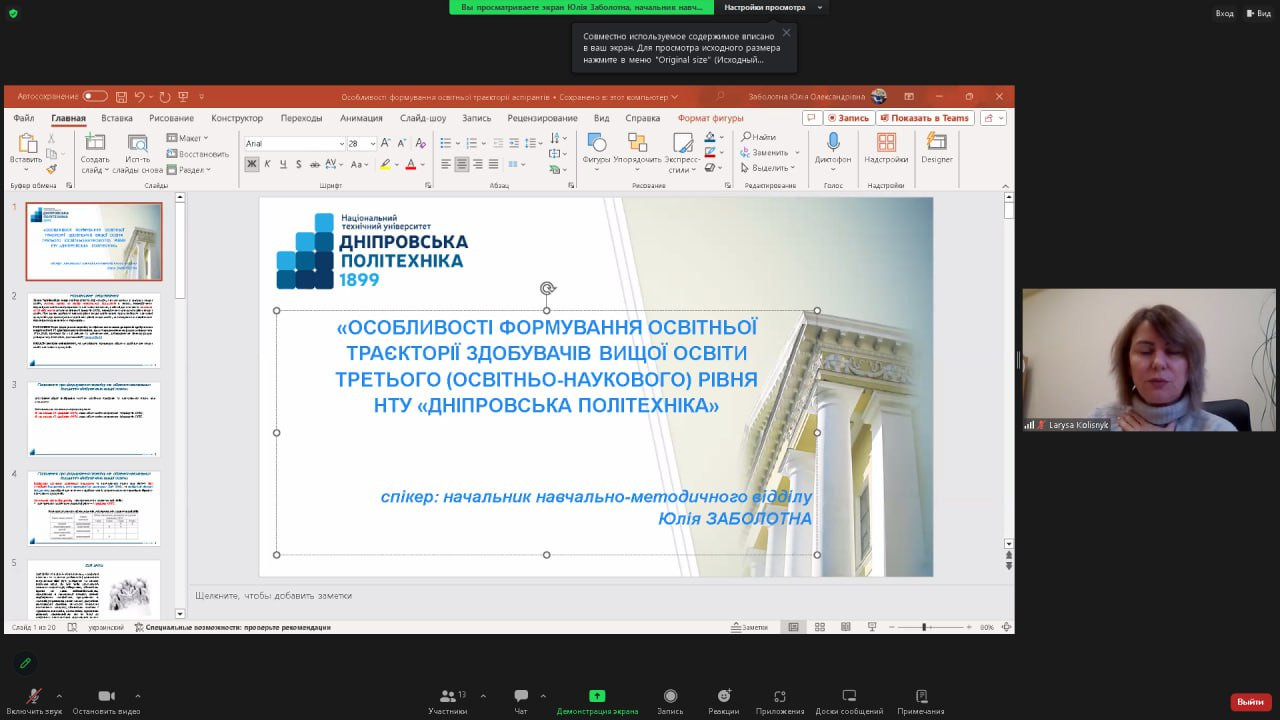Image resolution: width=1280 pixels, height=720 pixels.
Task: Toggle Bold (Ж) formatting
Action: pos(252,164)
